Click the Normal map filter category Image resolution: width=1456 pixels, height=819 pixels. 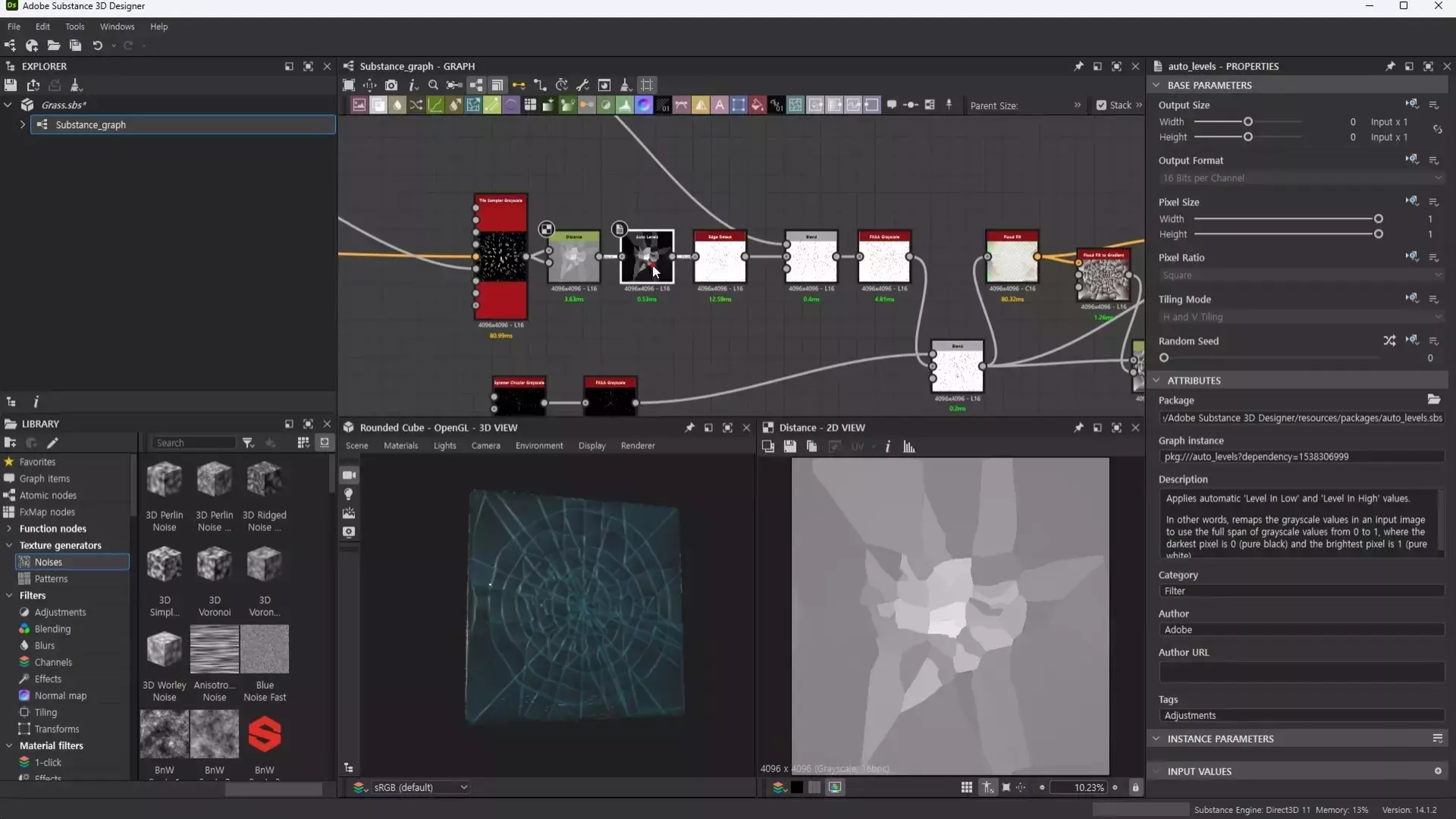60,695
